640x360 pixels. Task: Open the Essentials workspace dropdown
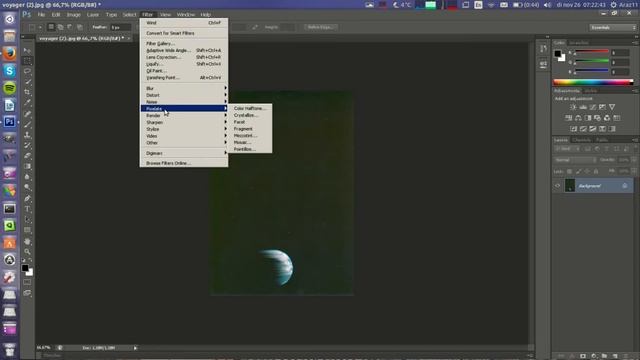(x=613, y=27)
